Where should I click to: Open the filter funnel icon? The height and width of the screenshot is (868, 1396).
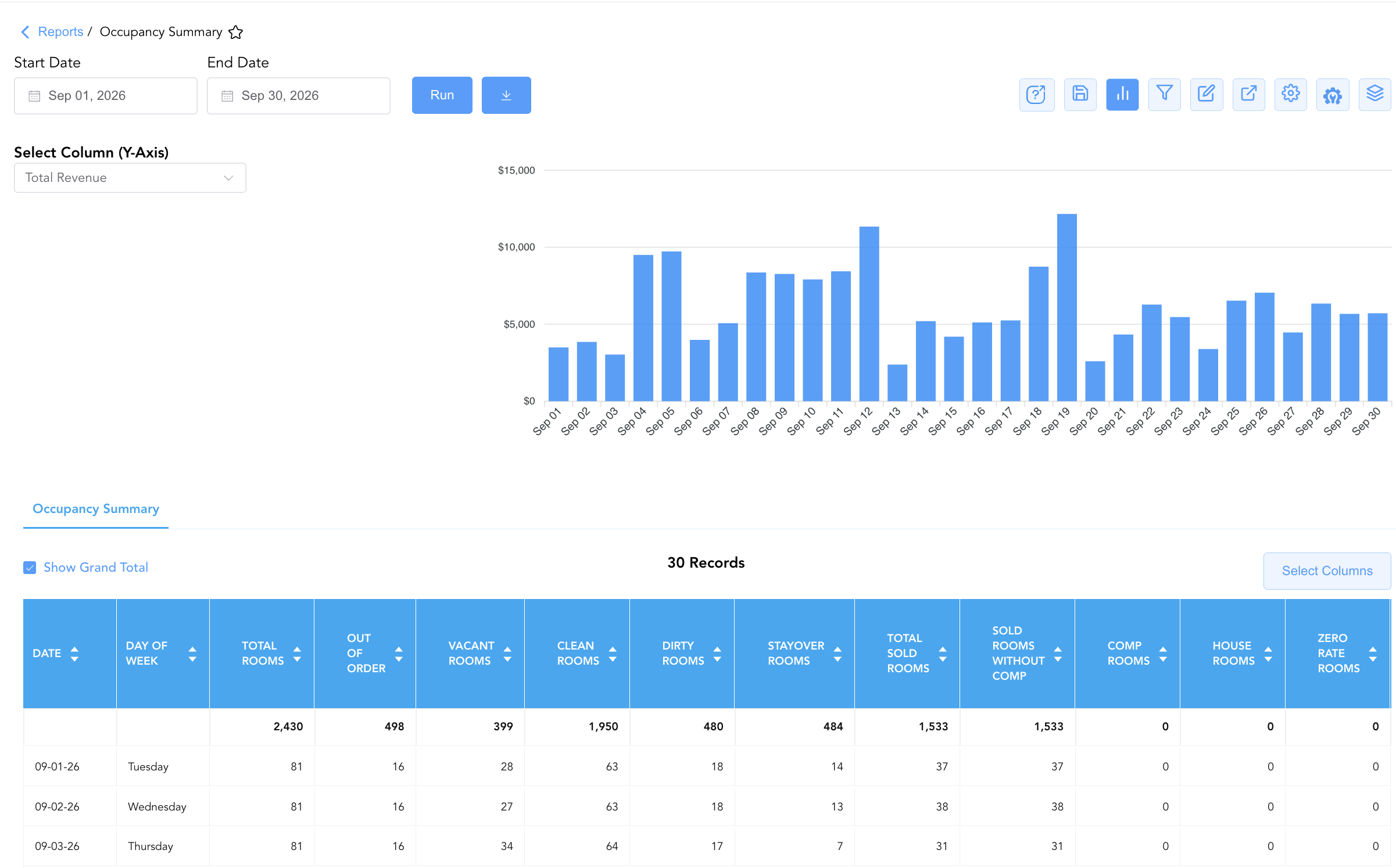pyautogui.click(x=1164, y=94)
